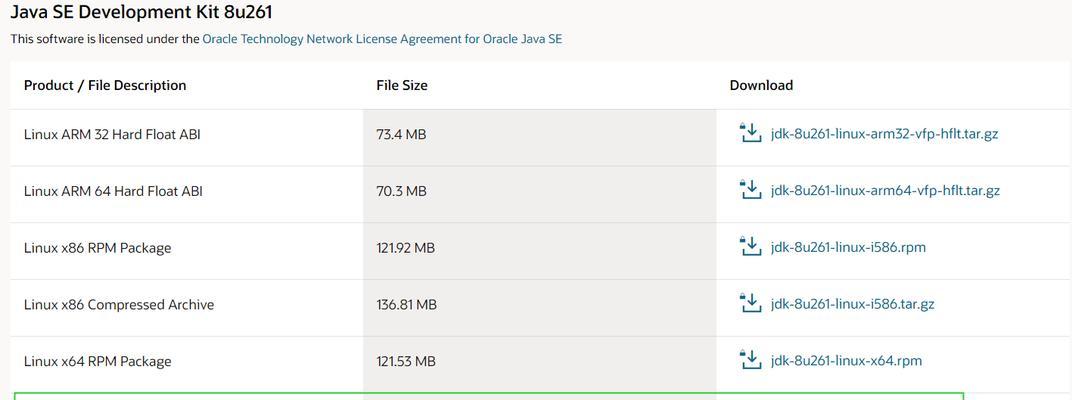This screenshot has width=1072, height=400.
Task: Click download icon beside arm64-vfp-hflt.tar.gz file
Action: point(751,189)
